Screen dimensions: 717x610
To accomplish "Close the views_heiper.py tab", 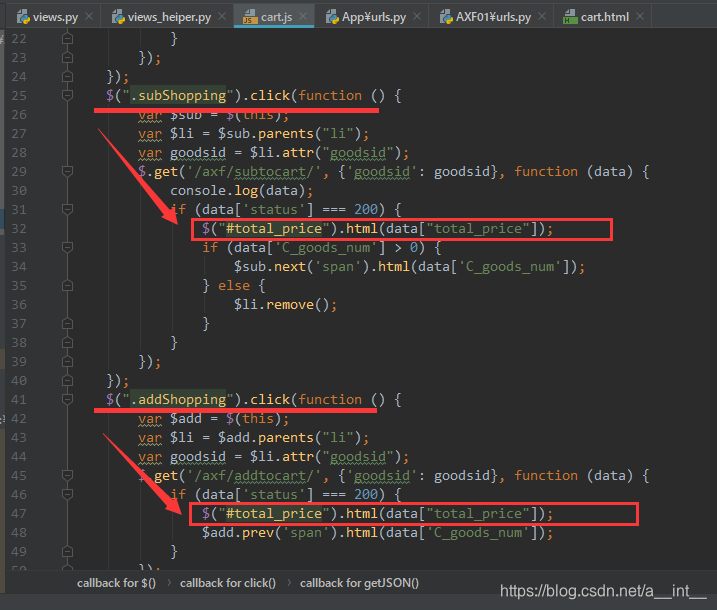I will click(222, 16).
